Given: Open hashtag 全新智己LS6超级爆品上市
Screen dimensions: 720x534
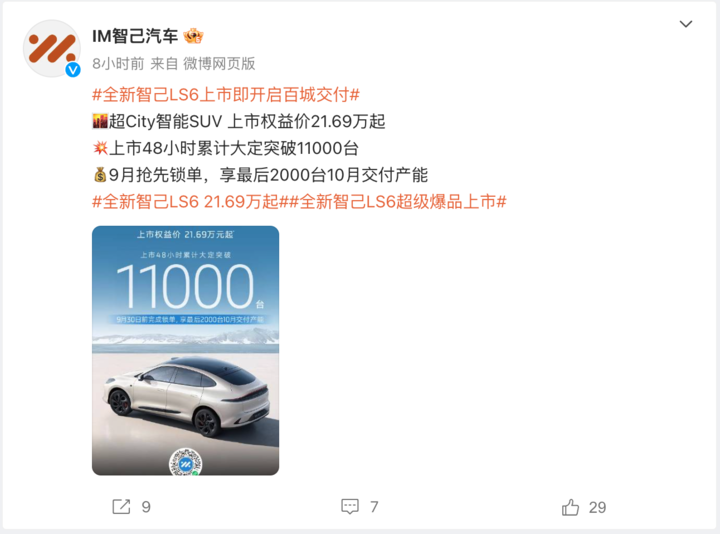Looking at the screenshot, I should click(398, 202).
